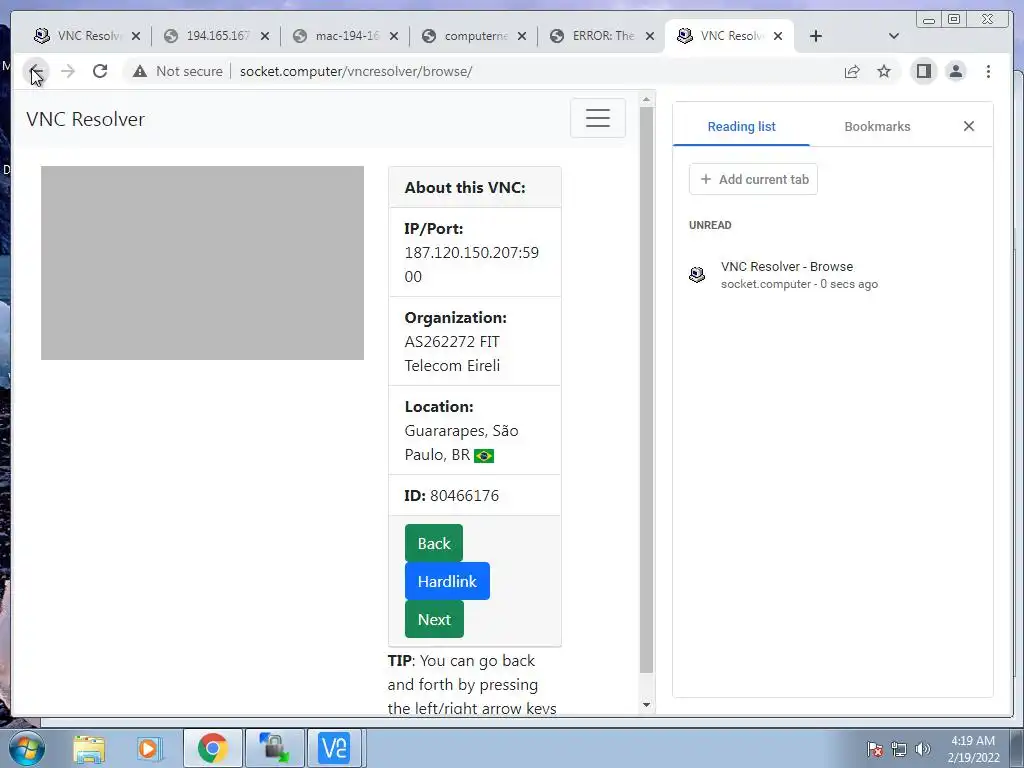Click the reading list entry favicon
The width and height of the screenshot is (1024, 768).
pyautogui.click(x=697, y=274)
